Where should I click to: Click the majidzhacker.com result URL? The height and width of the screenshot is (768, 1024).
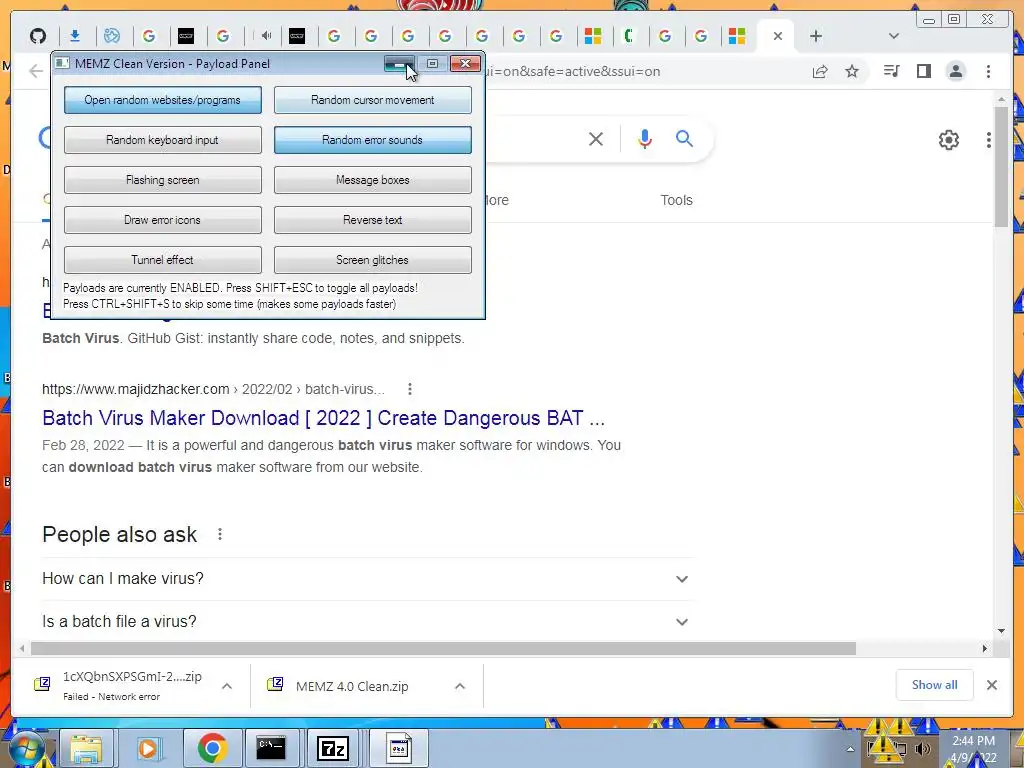tap(213, 389)
